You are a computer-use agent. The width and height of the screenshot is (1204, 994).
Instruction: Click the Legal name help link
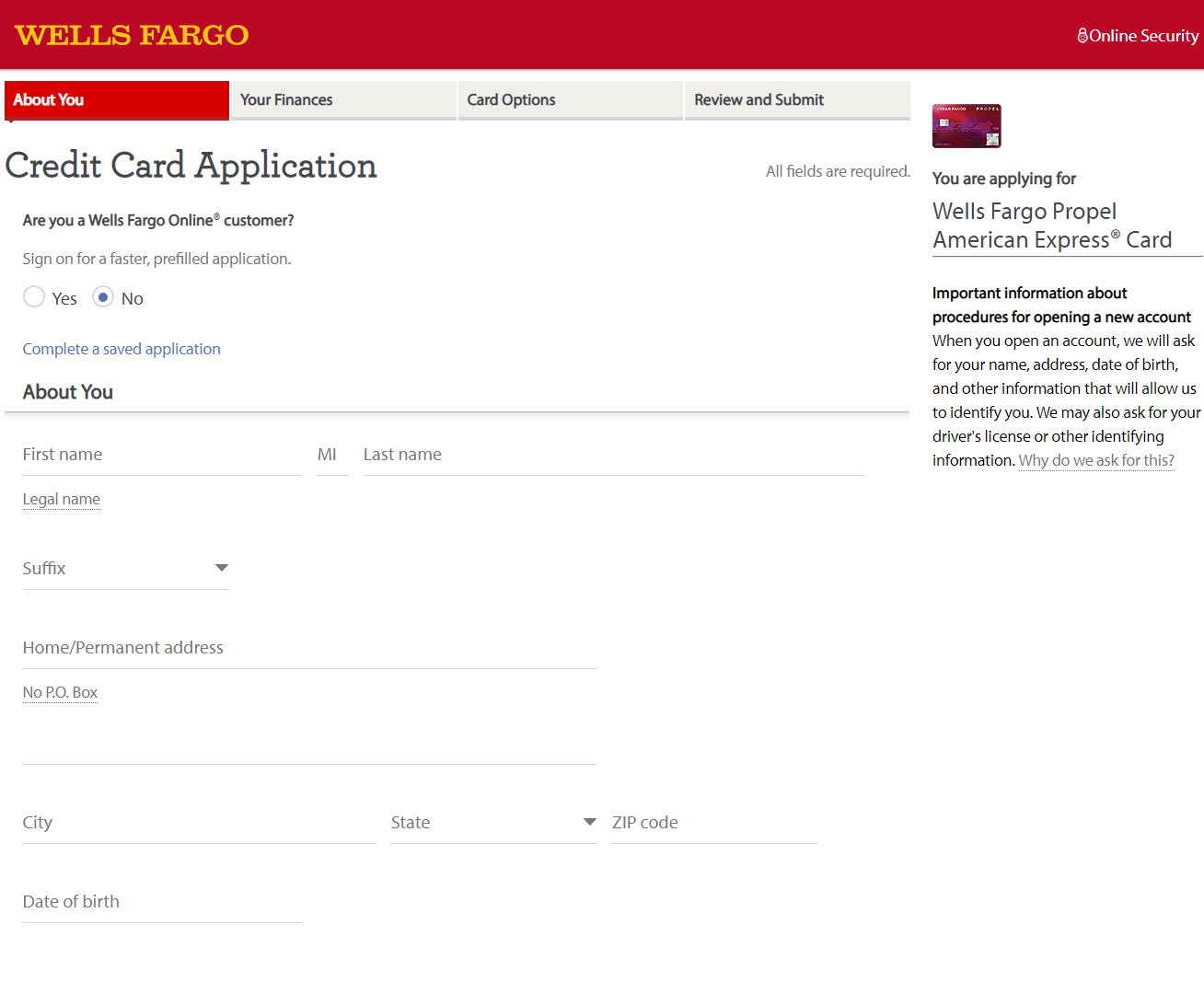click(62, 500)
